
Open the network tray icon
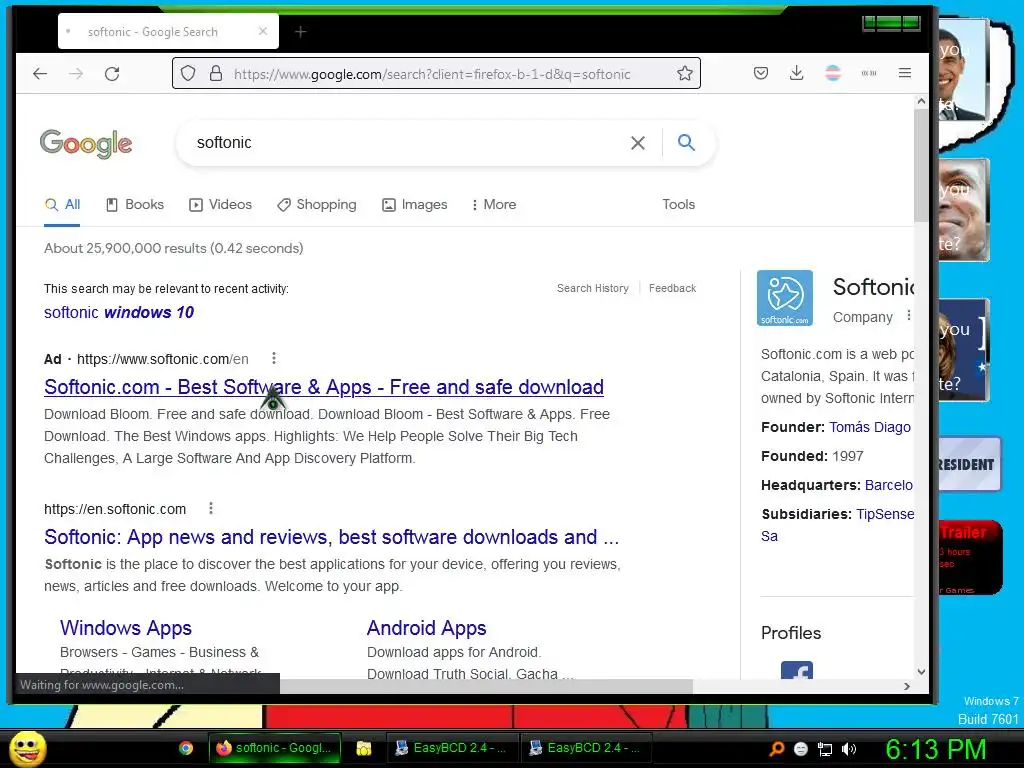pyautogui.click(x=825, y=749)
